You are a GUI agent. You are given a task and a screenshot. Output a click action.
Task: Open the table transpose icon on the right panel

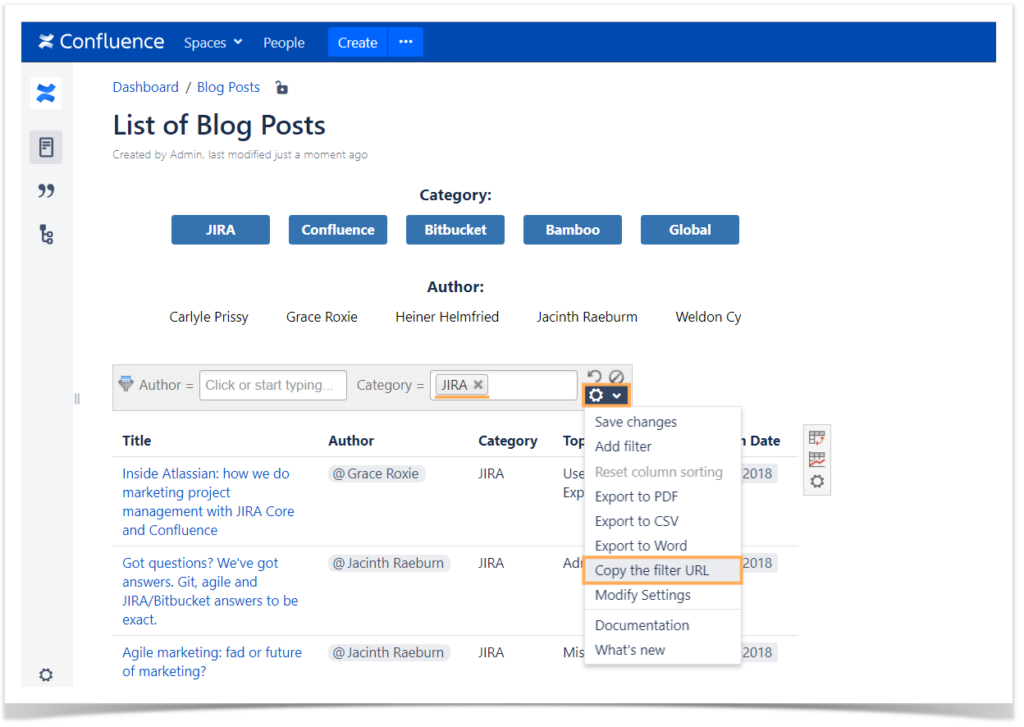816,437
